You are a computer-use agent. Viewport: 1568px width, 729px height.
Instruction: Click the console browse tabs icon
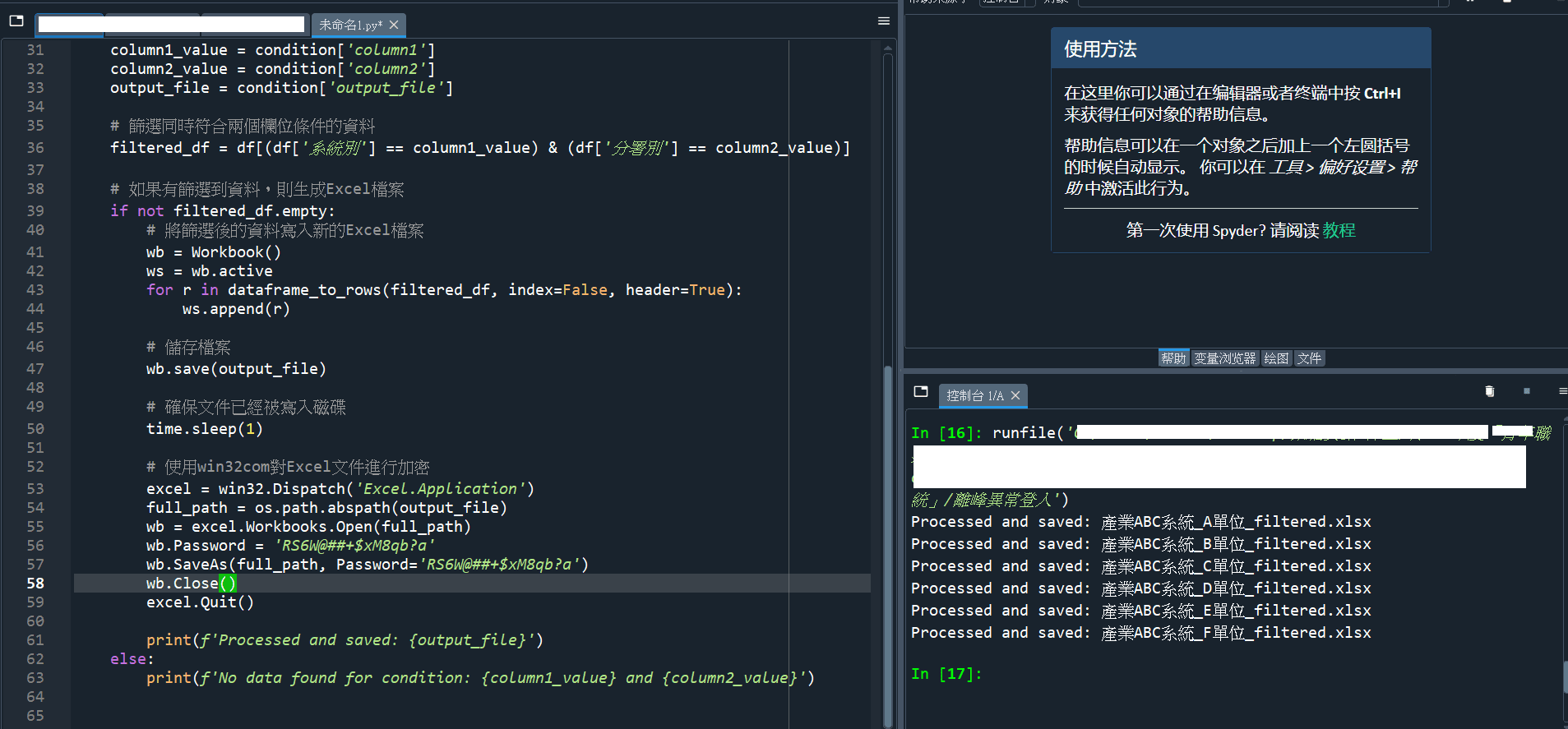(921, 392)
